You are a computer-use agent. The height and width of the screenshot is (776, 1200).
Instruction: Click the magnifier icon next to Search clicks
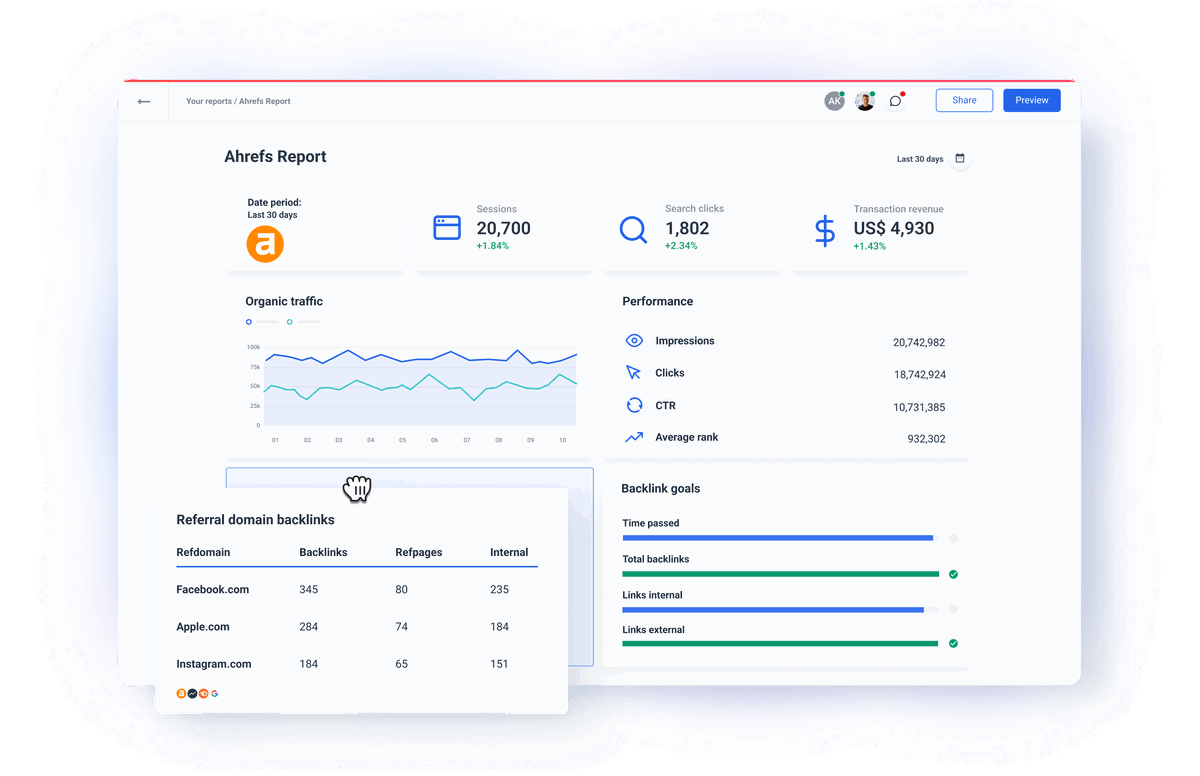[x=633, y=229]
